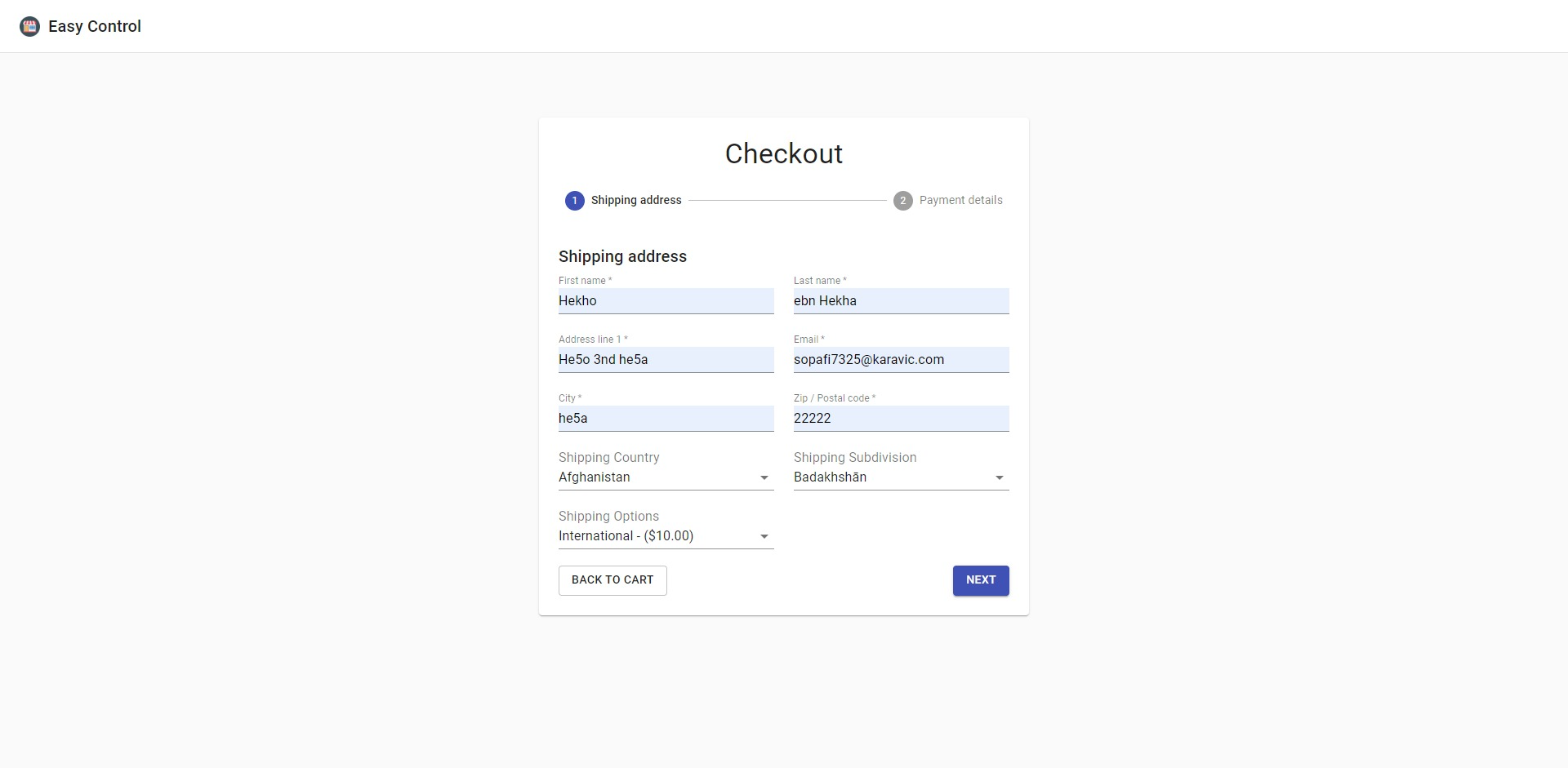Viewport: 1568px width, 768px height.
Task: Select the Email field
Action: [901, 360]
